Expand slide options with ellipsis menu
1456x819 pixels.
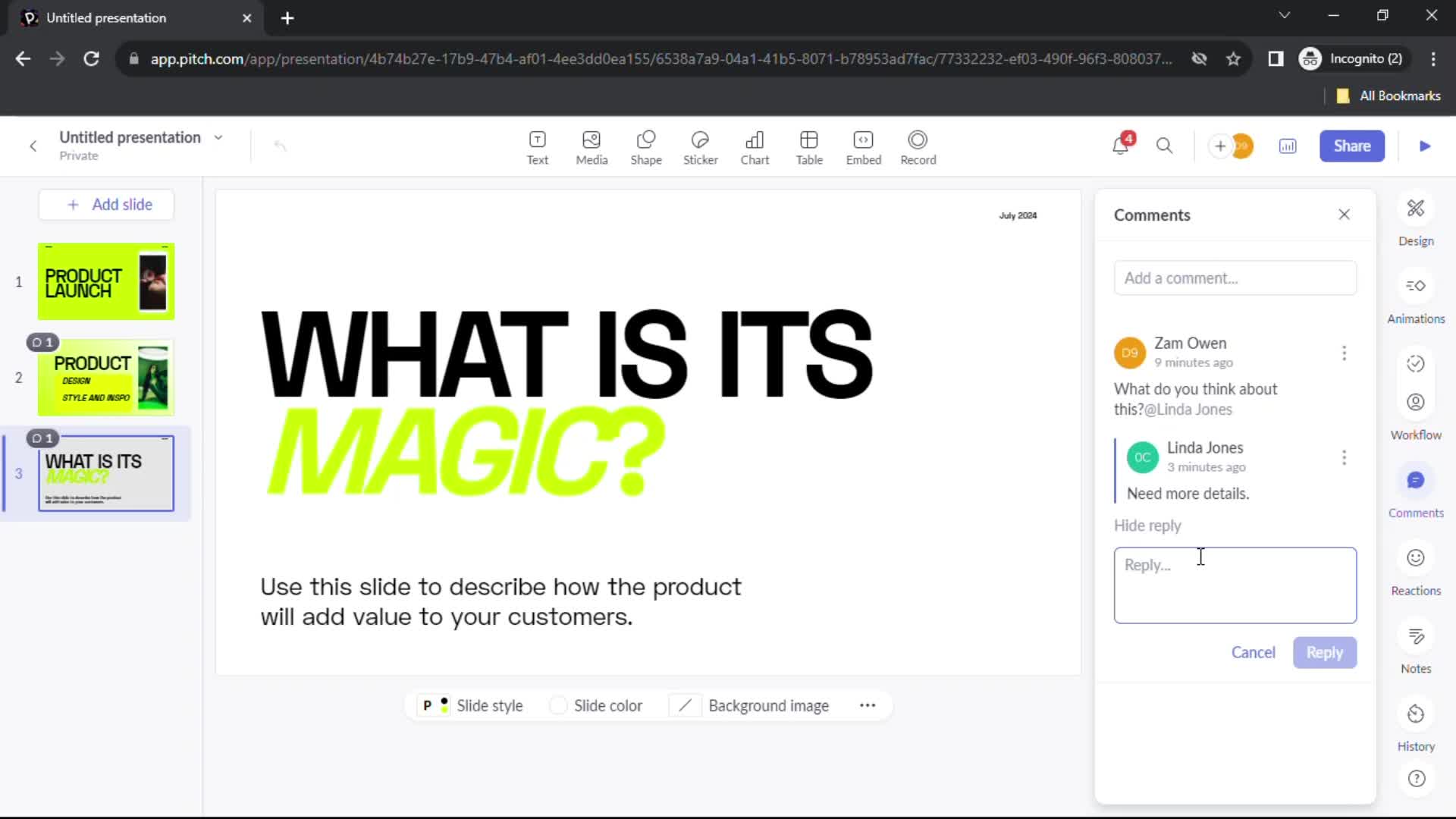pyautogui.click(x=867, y=706)
